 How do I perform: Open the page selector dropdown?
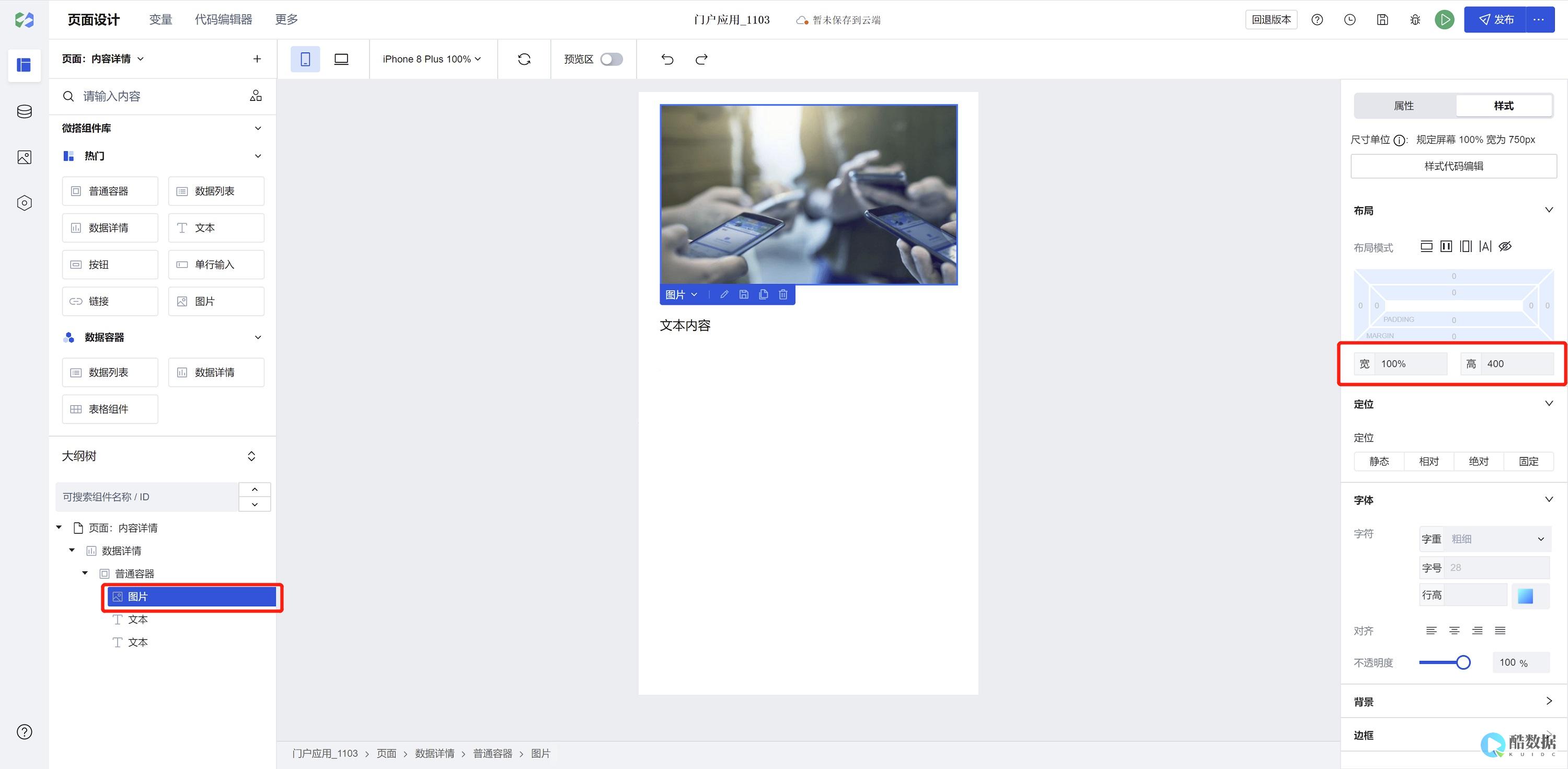(x=103, y=59)
